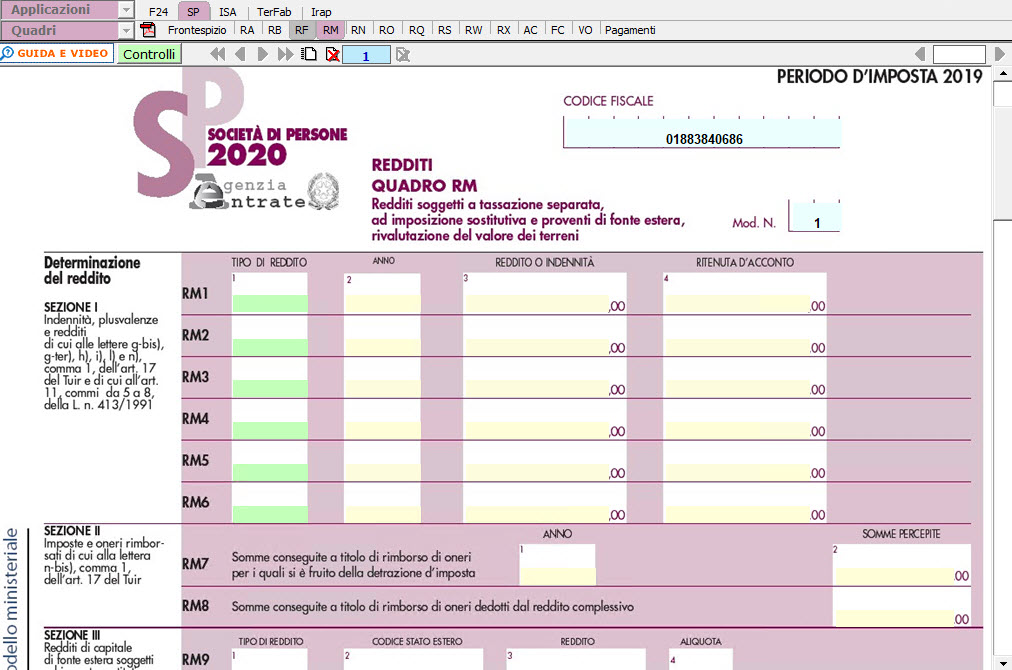Open quadro RA
Viewport: 1012px width, 670px height.
click(247, 30)
